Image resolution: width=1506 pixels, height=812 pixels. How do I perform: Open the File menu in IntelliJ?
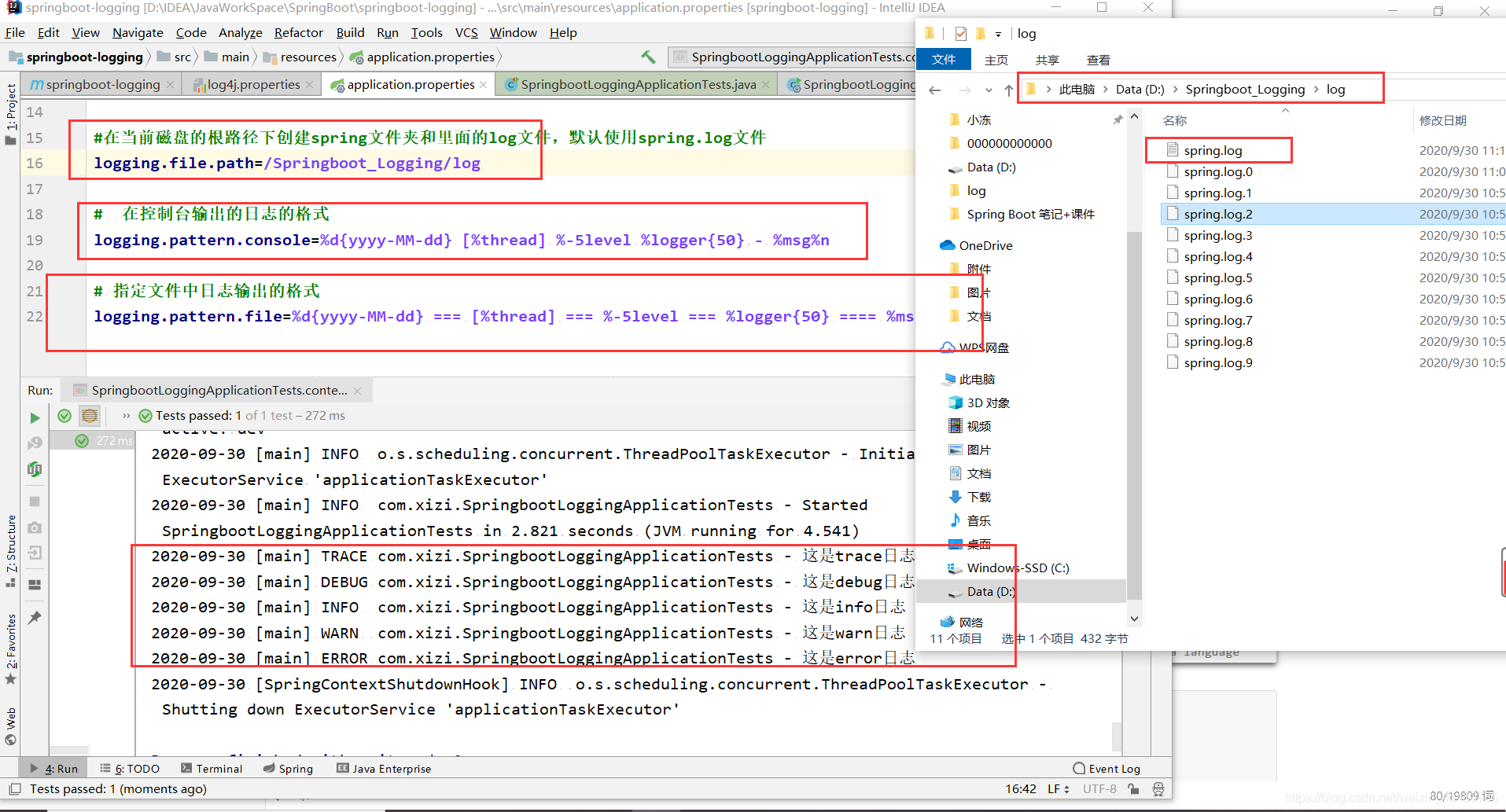[x=15, y=33]
